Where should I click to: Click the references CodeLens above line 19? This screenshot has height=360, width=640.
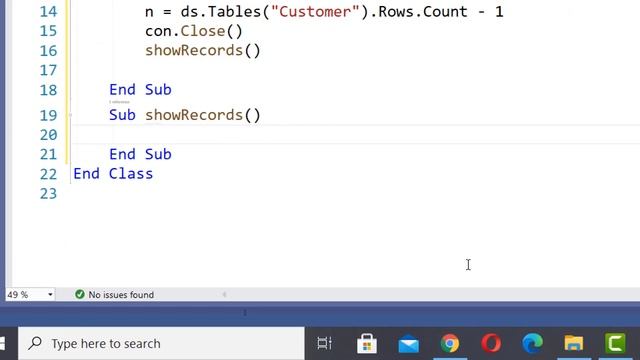[119, 102]
